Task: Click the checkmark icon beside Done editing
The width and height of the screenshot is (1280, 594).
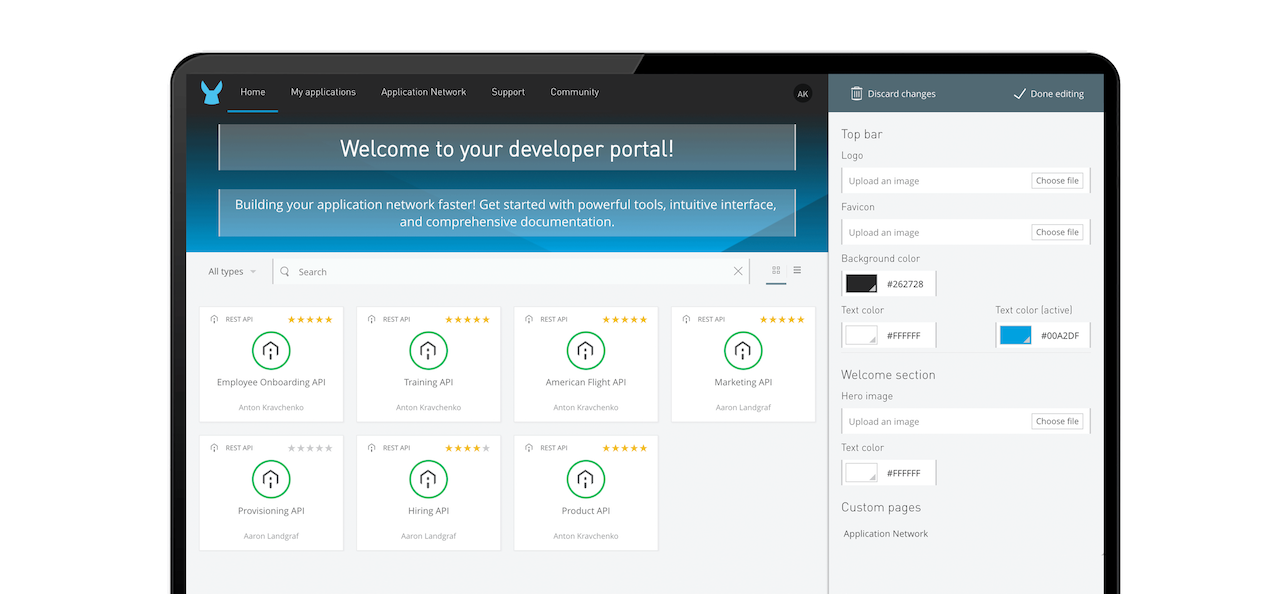Action: click(1021, 93)
